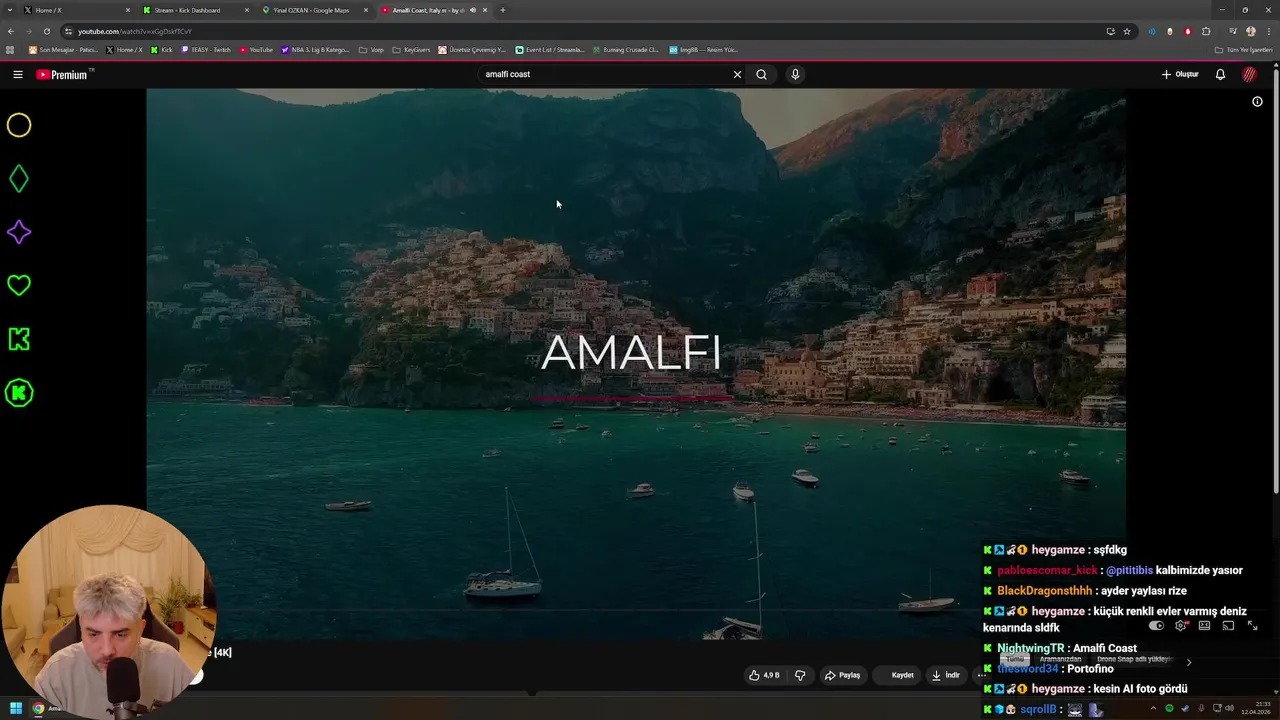This screenshot has width=1280, height=720.
Task: Open the YouTube hamburger guide menu
Action: pos(18,74)
